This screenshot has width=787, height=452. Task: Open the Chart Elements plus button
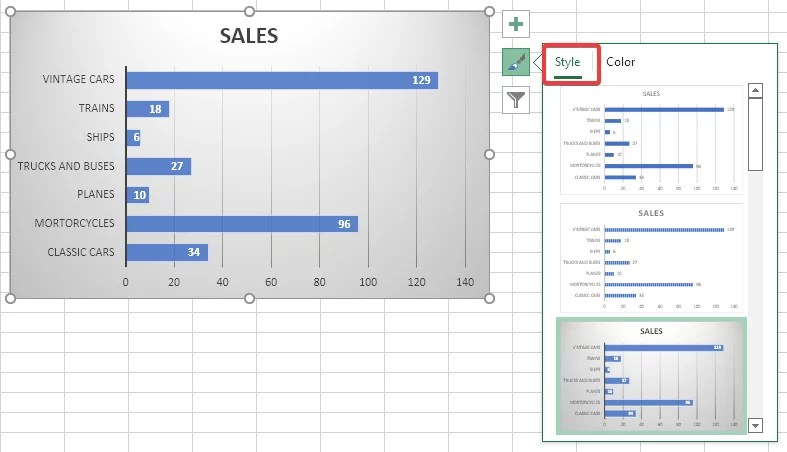[x=516, y=24]
